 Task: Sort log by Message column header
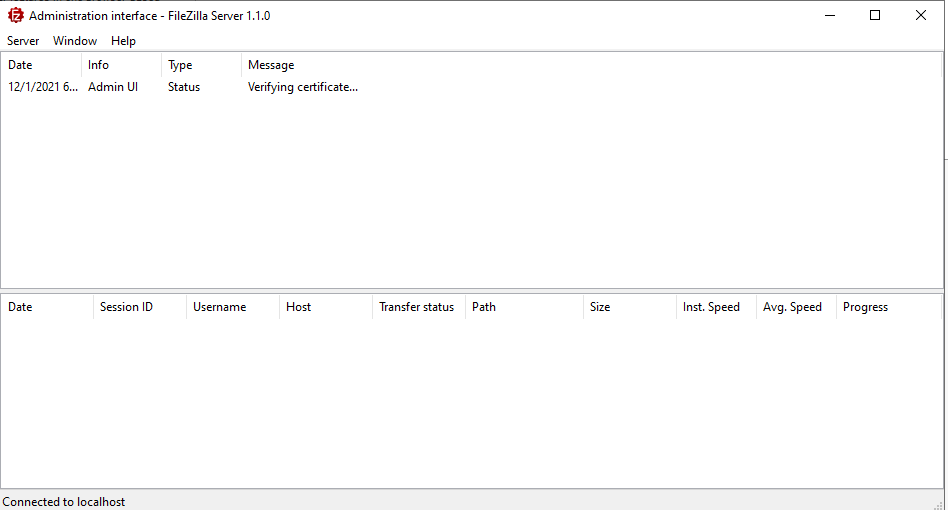pyautogui.click(x=591, y=65)
